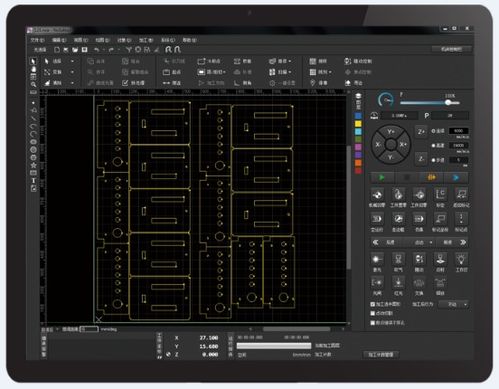Viewport: 499px width, 389px height.
Task: Select the text T tool in left toolbar
Action: [33, 180]
